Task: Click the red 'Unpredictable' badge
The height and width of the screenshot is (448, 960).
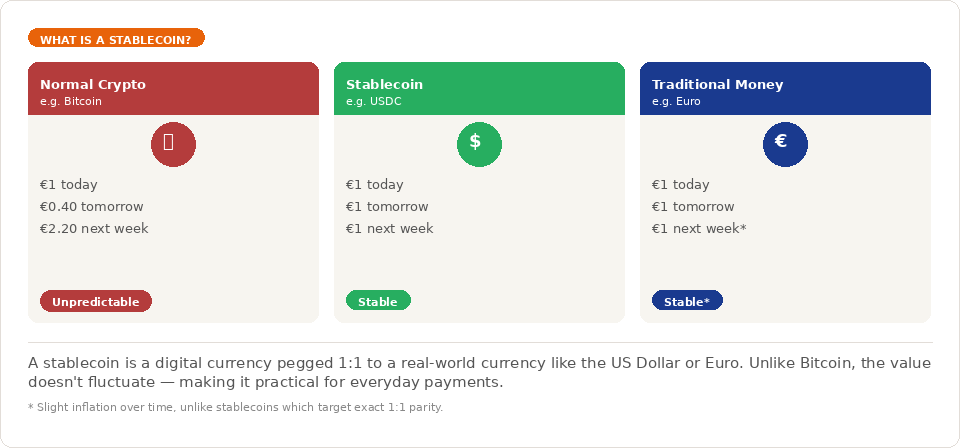Action: 96,301
